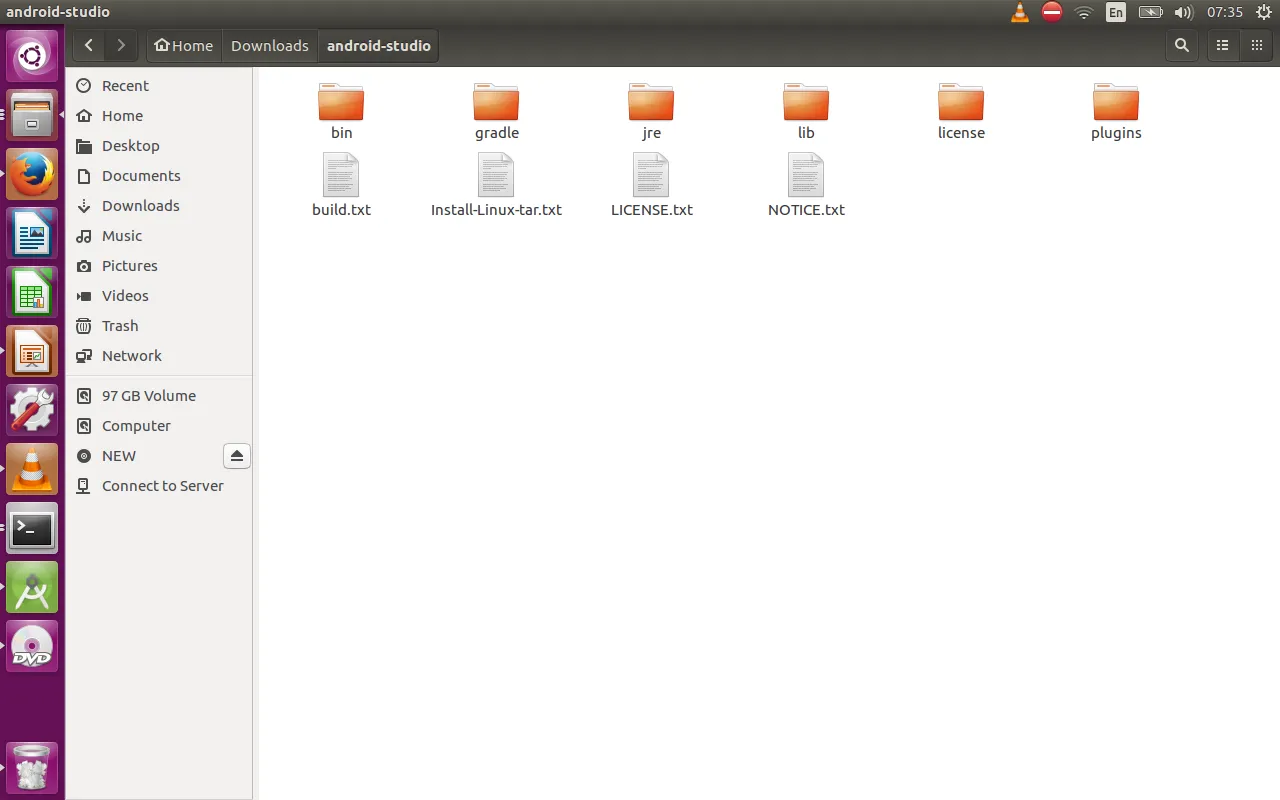Open the battery indicator menu

click(1151, 12)
